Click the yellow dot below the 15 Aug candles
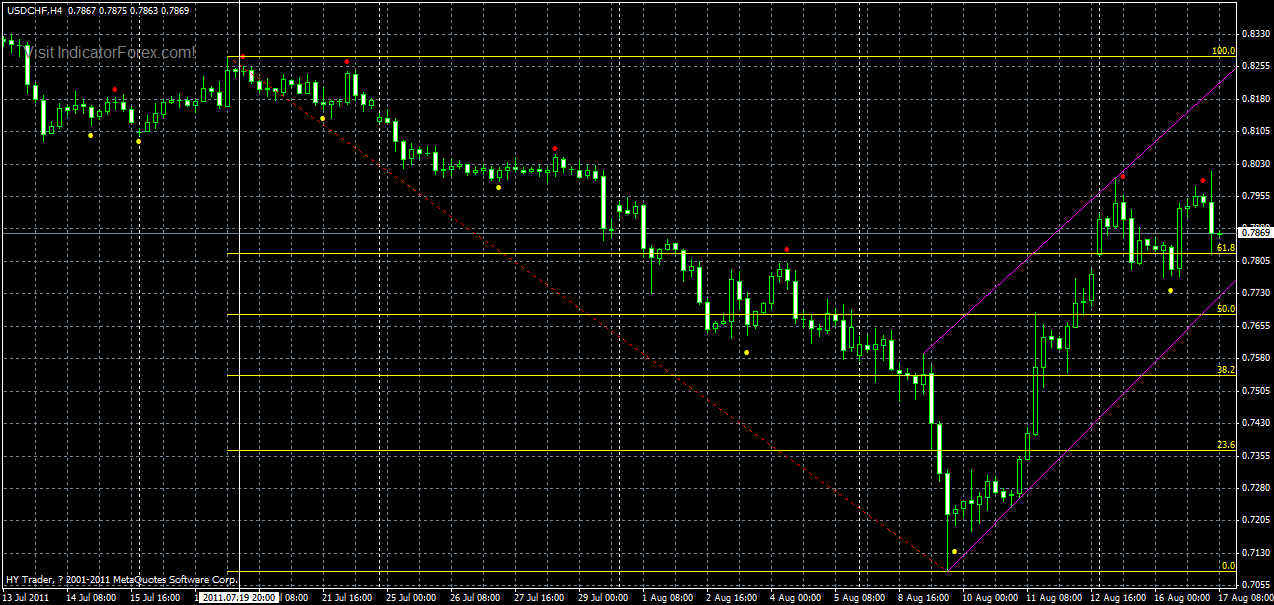Viewport: 1274px width, 605px height. (x=1170, y=290)
